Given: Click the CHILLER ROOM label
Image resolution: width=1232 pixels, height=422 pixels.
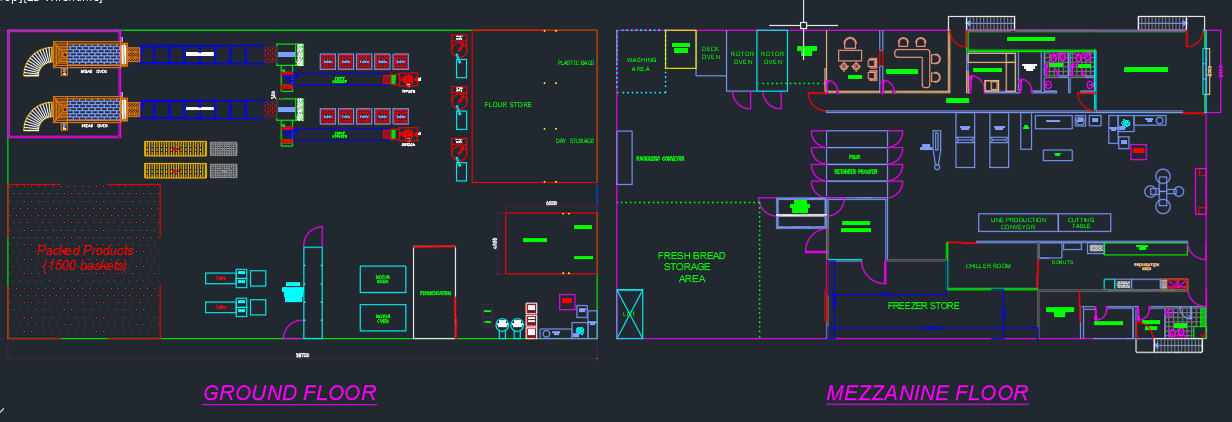Looking at the screenshot, I should [987, 267].
